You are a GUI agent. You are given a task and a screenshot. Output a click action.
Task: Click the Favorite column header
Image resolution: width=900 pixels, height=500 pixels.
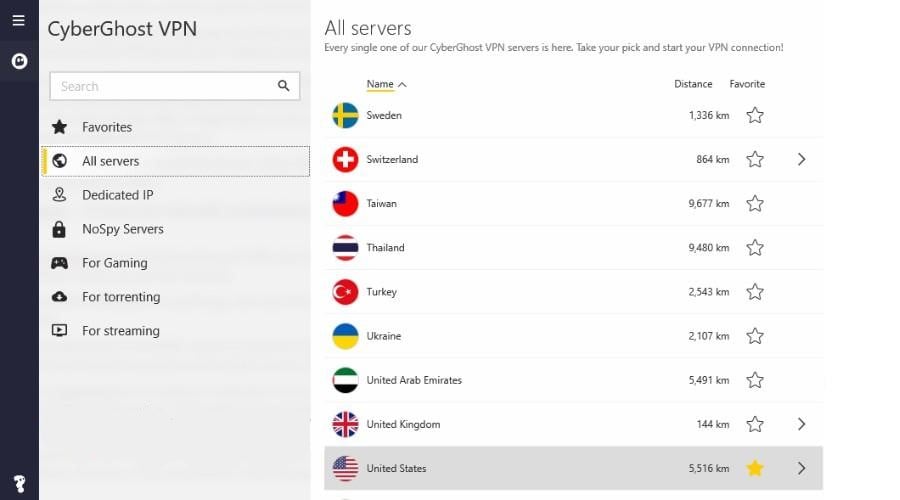(x=747, y=84)
